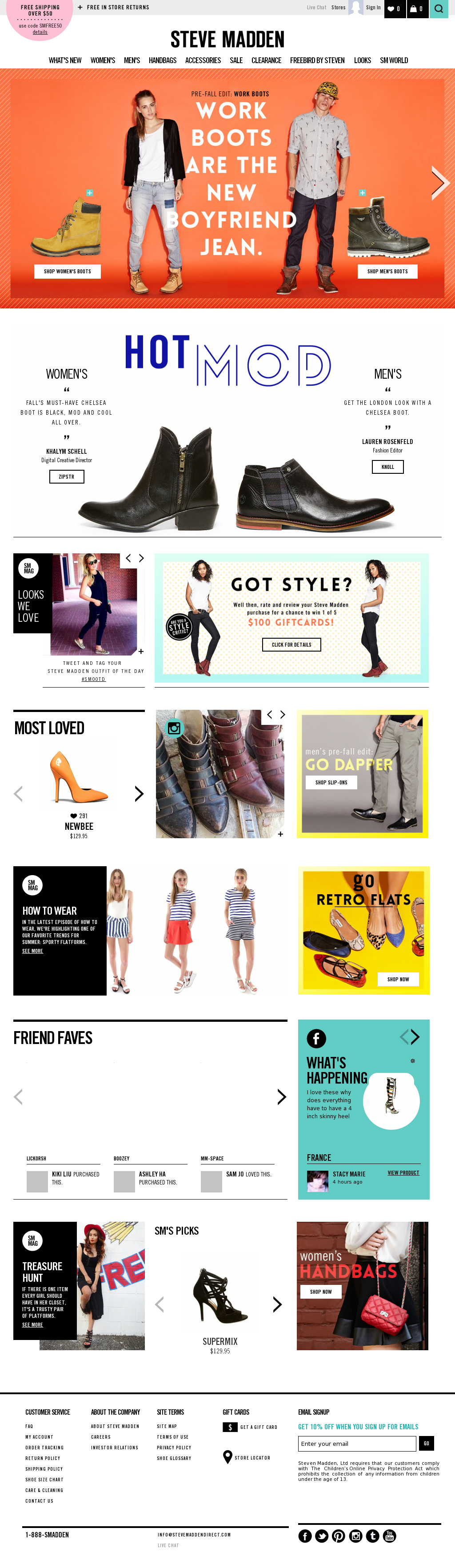Show next Friend Faves with right arrow
This screenshot has width=455, height=1568.
pos(282,1096)
